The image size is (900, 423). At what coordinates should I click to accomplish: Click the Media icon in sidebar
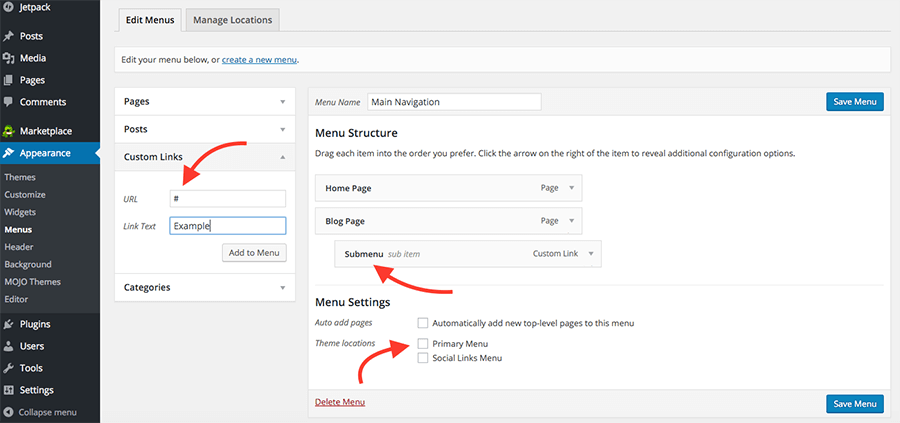tap(8, 58)
